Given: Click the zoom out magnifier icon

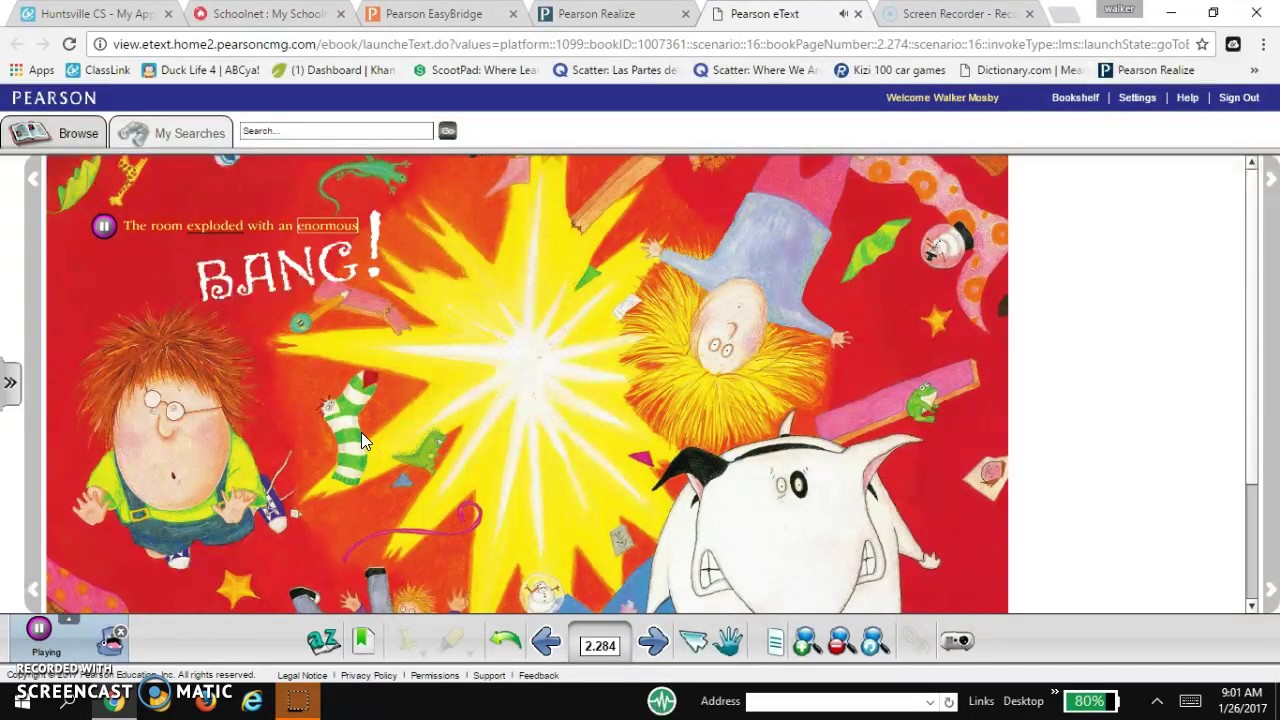Looking at the screenshot, I should pyautogui.click(x=841, y=641).
